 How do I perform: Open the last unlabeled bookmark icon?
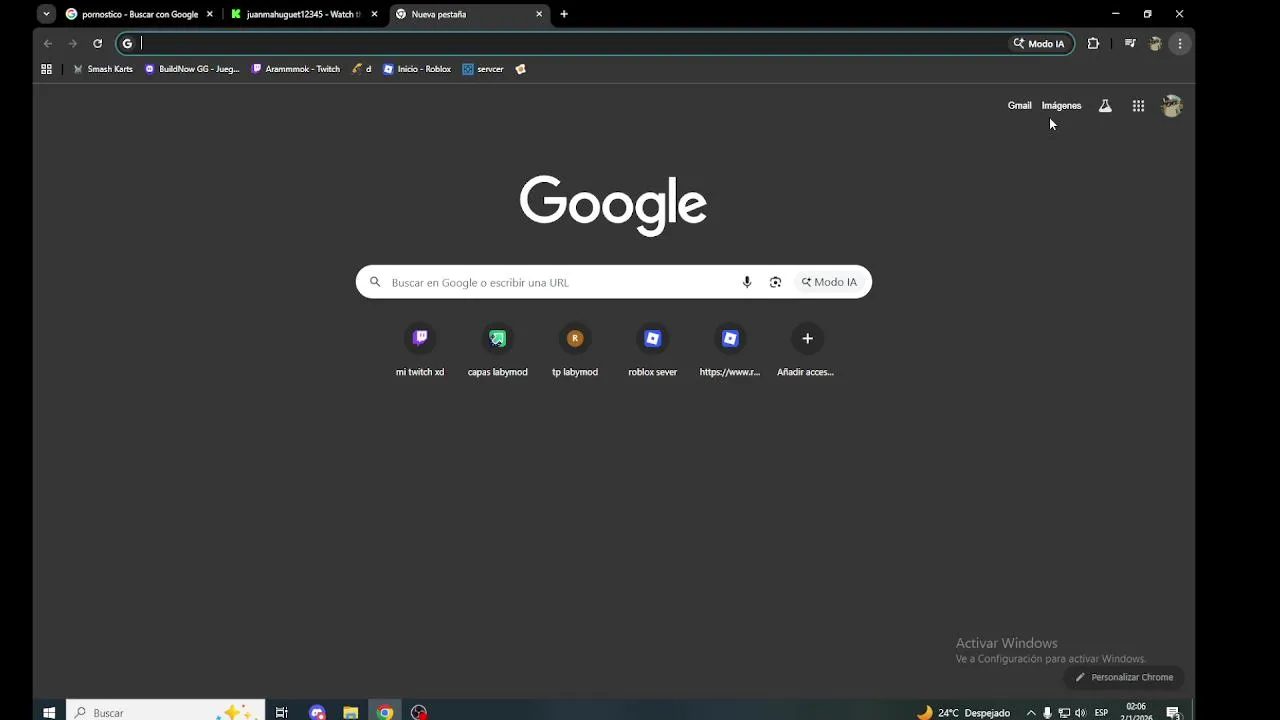click(520, 69)
